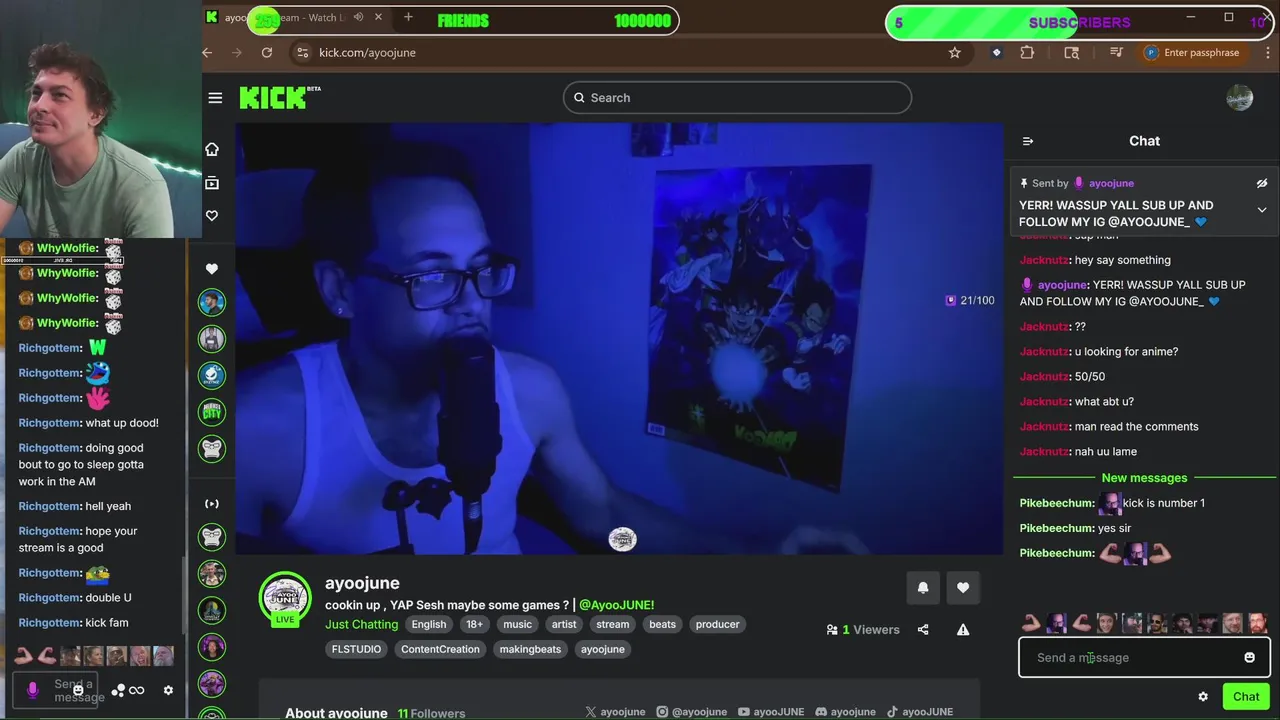This screenshot has width=1280, height=720.
Task: View site information icon in address bar
Action: (x=301, y=53)
